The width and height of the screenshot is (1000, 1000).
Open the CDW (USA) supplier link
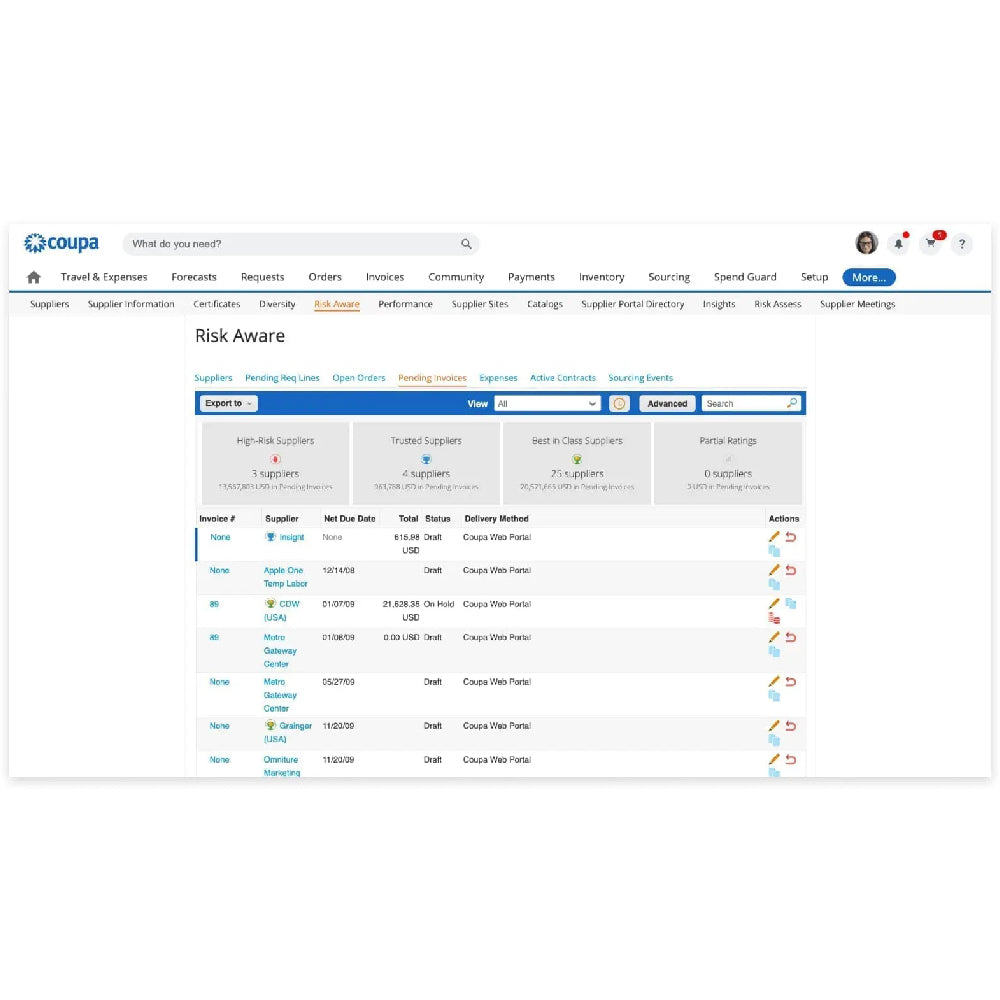281,610
